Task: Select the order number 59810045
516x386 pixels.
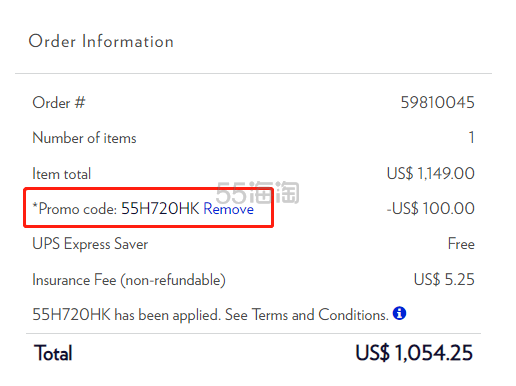Action: coord(437,102)
